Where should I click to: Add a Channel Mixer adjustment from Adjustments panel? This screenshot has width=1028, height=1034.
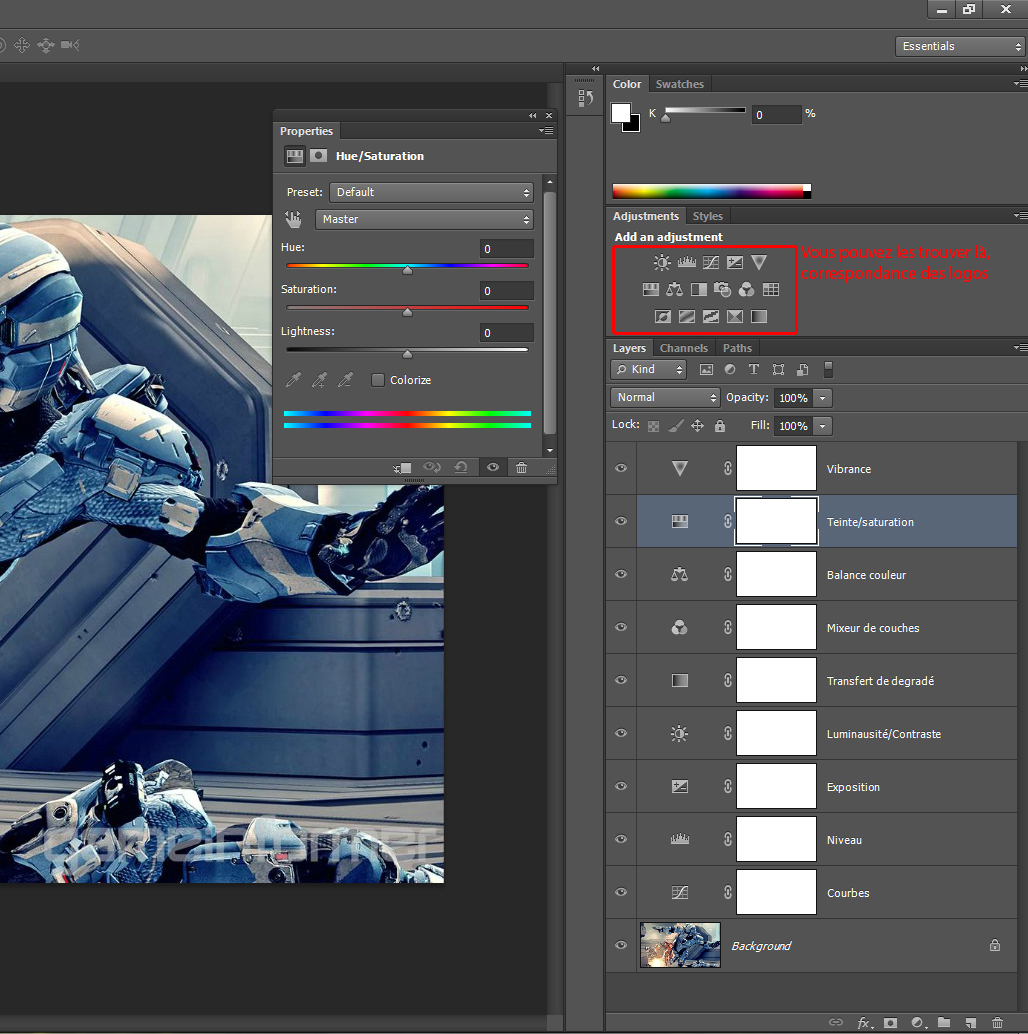click(x=746, y=289)
